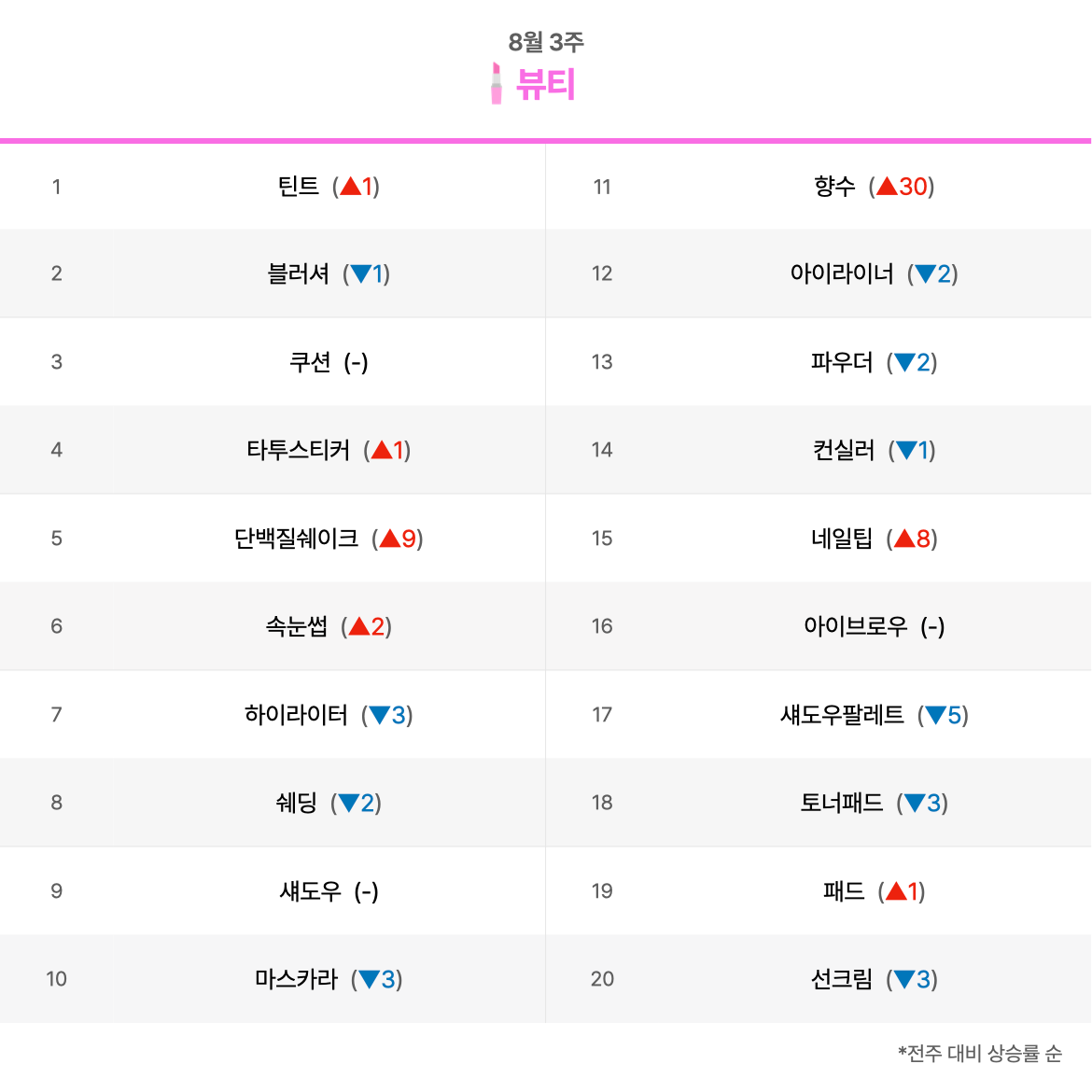
Task: Click the red up triangle beside 향수
Action: coord(887,187)
